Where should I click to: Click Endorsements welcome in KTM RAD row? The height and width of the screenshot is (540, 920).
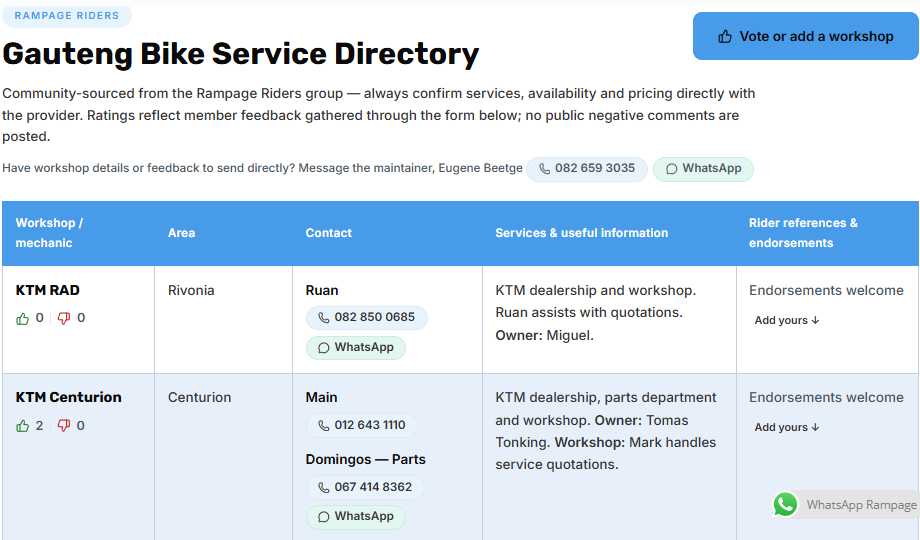pyautogui.click(x=826, y=291)
